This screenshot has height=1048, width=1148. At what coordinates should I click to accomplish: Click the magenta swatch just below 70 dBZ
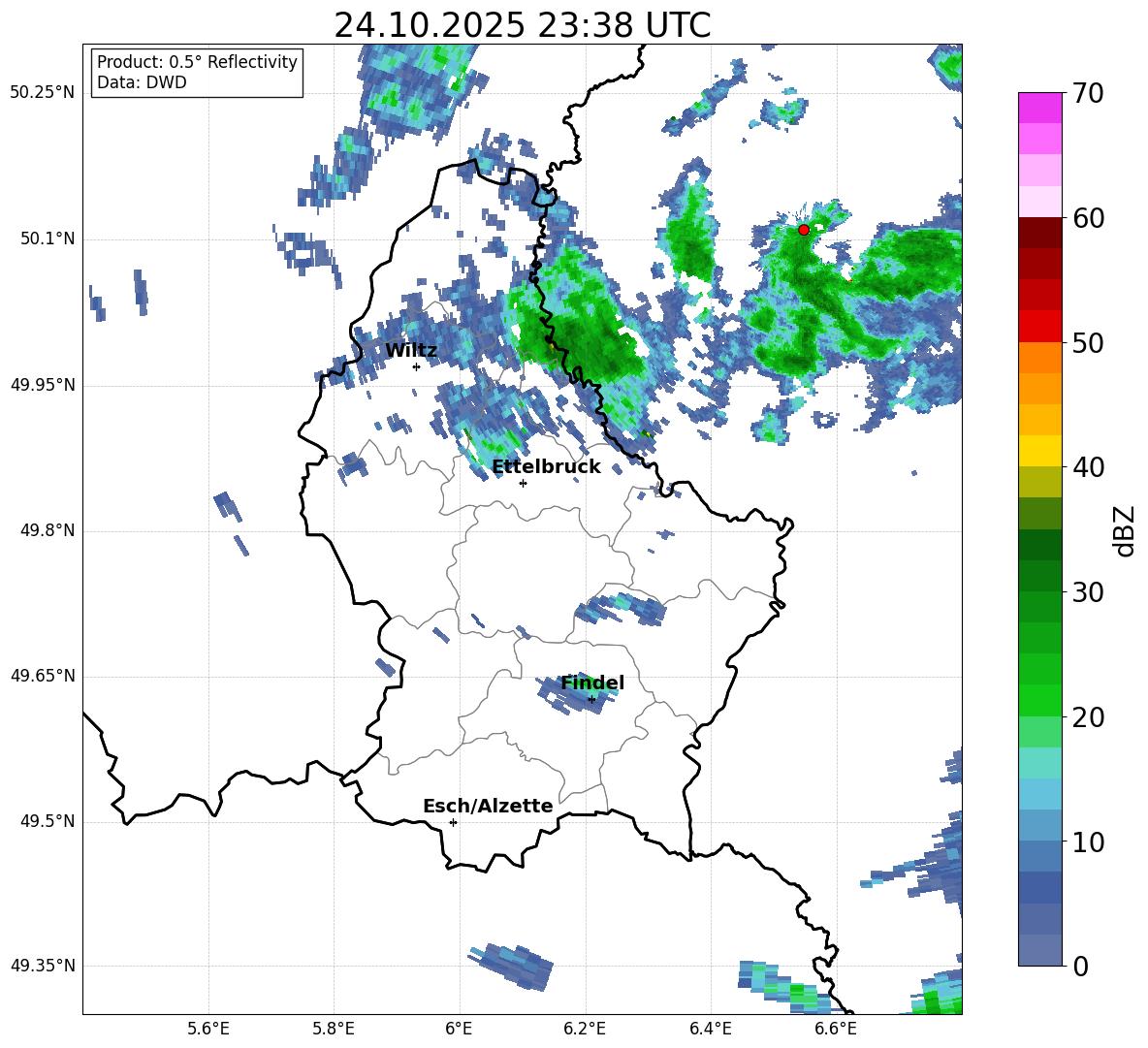point(1040,108)
